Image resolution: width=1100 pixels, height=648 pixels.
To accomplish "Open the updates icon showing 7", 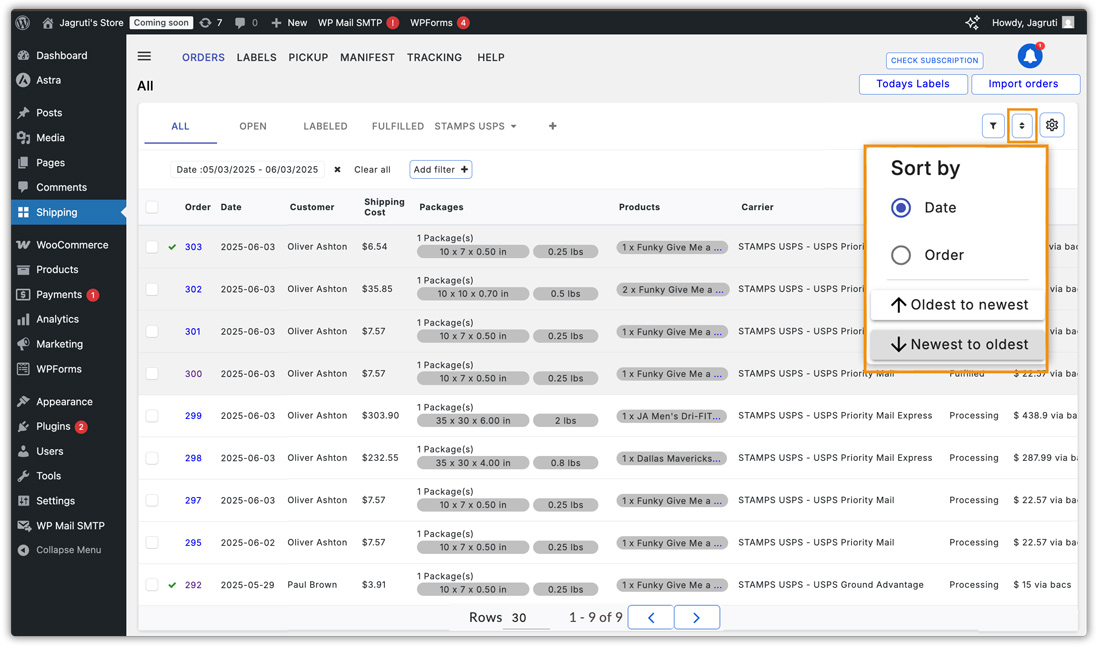I will point(210,22).
